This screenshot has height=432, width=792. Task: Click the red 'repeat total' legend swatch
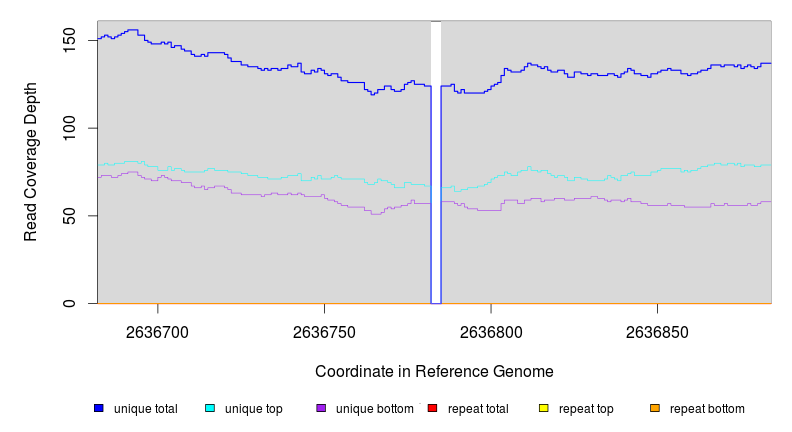[433, 408]
